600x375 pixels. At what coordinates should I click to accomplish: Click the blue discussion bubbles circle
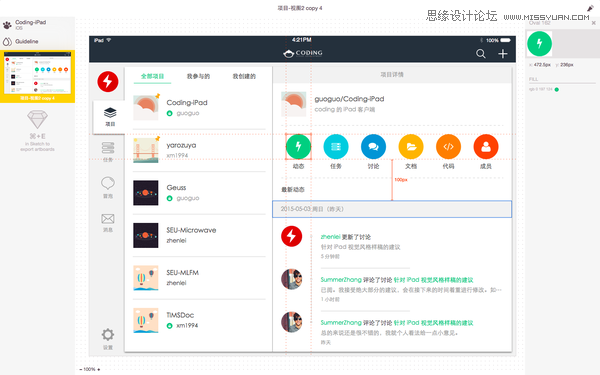(x=373, y=147)
